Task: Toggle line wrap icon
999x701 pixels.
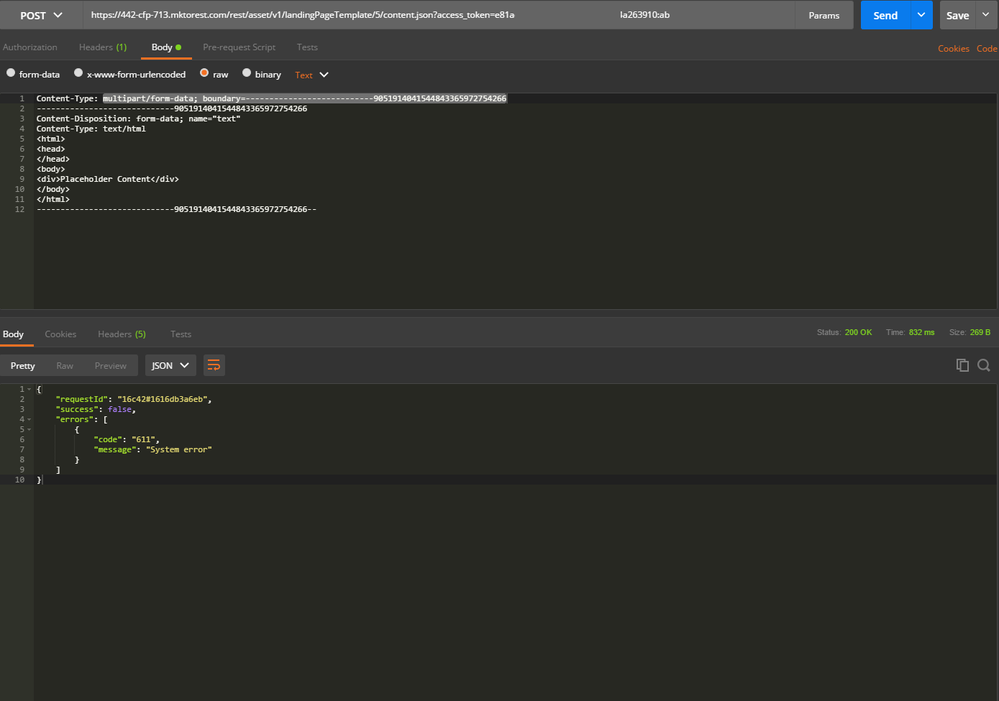Action: pyautogui.click(x=214, y=365)
